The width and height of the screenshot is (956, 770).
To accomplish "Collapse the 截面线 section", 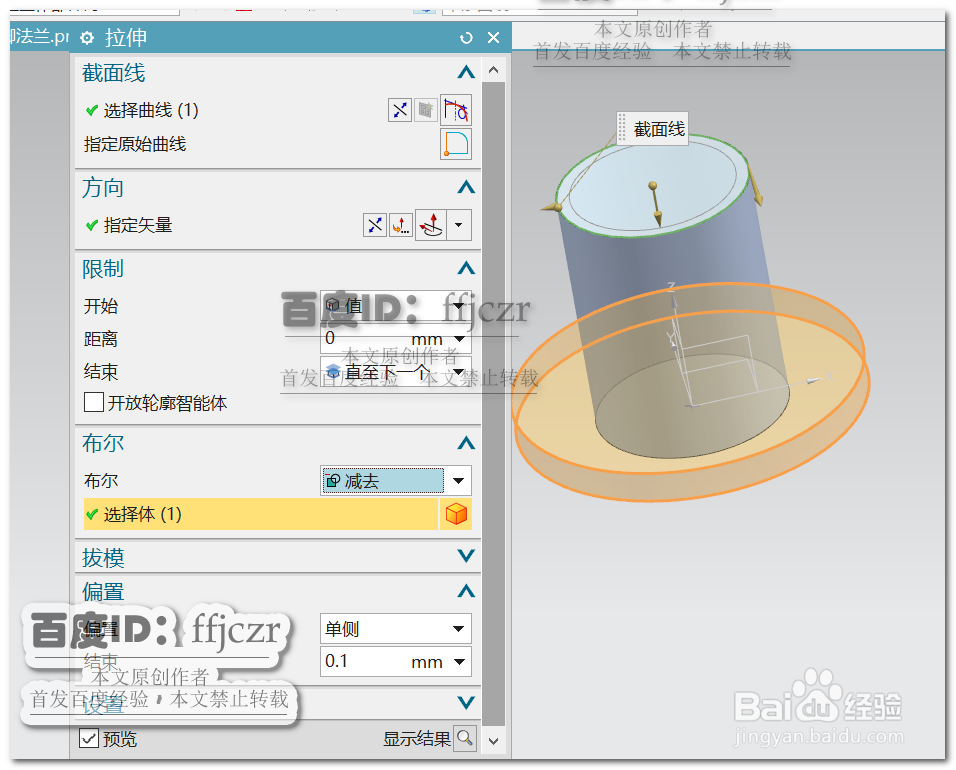I will (465, 72).
